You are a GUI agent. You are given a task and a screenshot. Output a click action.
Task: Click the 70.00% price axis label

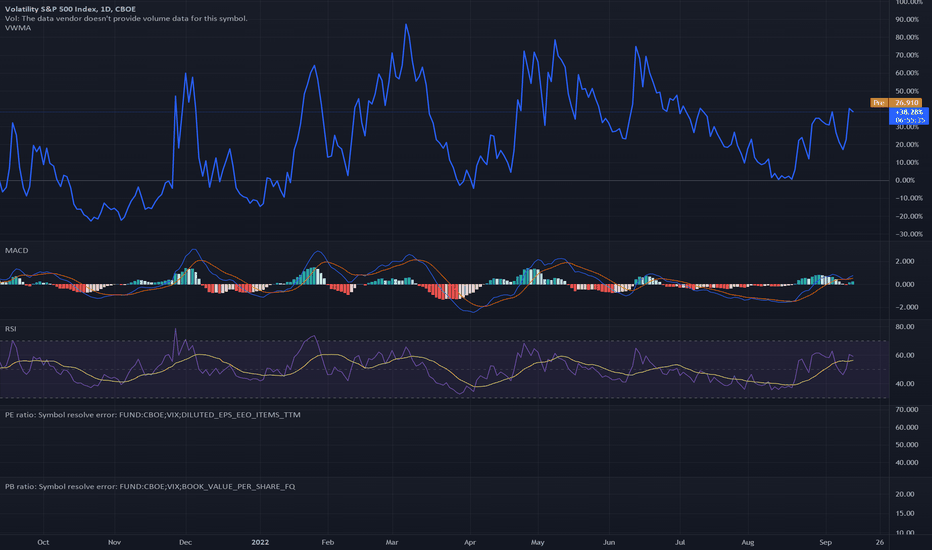907,55
